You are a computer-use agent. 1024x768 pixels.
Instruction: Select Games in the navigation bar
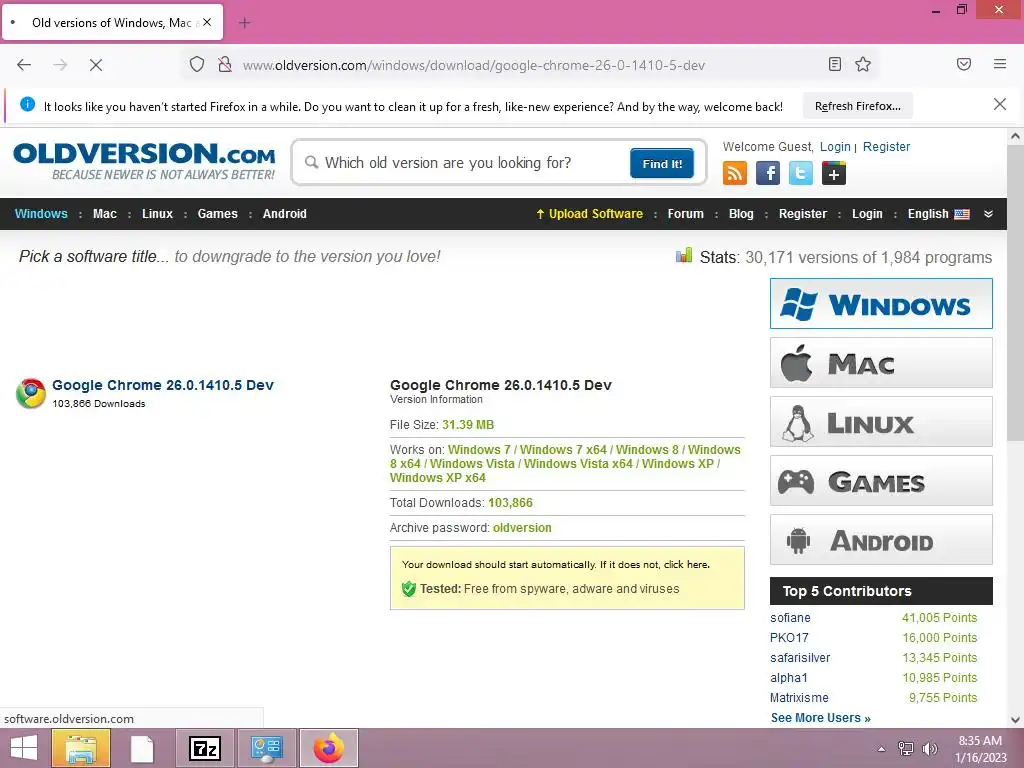(x=217, y=214)
